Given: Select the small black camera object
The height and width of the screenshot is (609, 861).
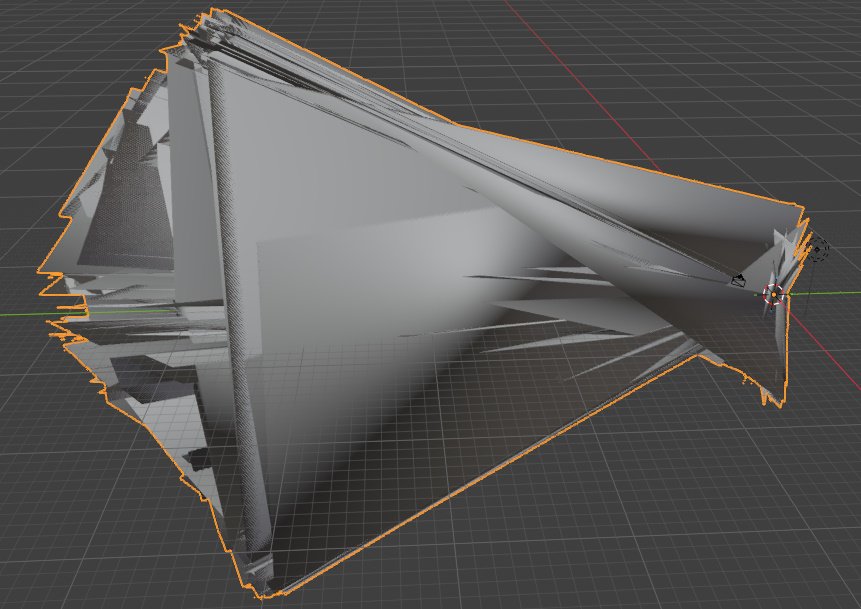Looking at the screenshot, I should point(737,281).
